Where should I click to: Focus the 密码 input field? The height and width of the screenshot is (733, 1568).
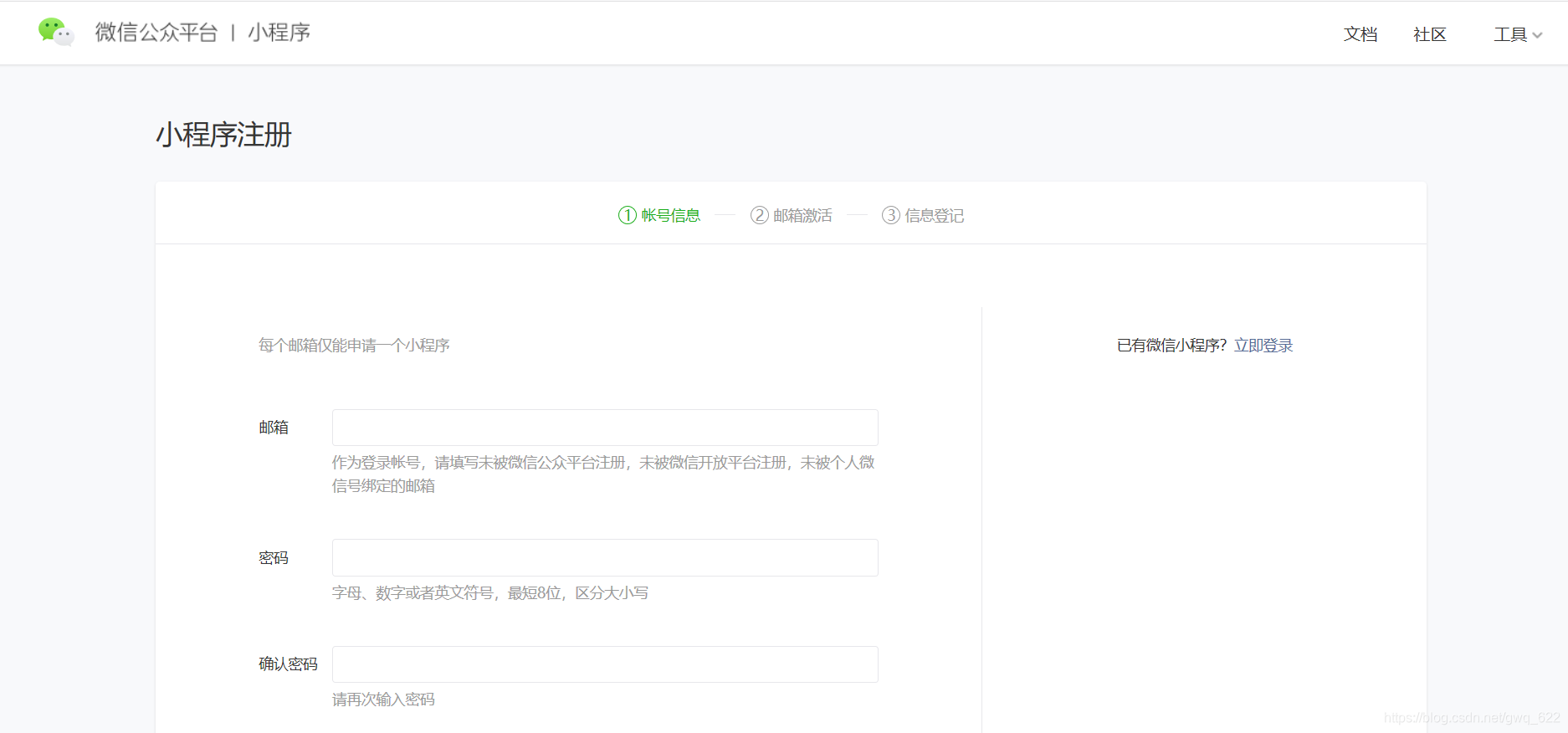pos(605,557)
